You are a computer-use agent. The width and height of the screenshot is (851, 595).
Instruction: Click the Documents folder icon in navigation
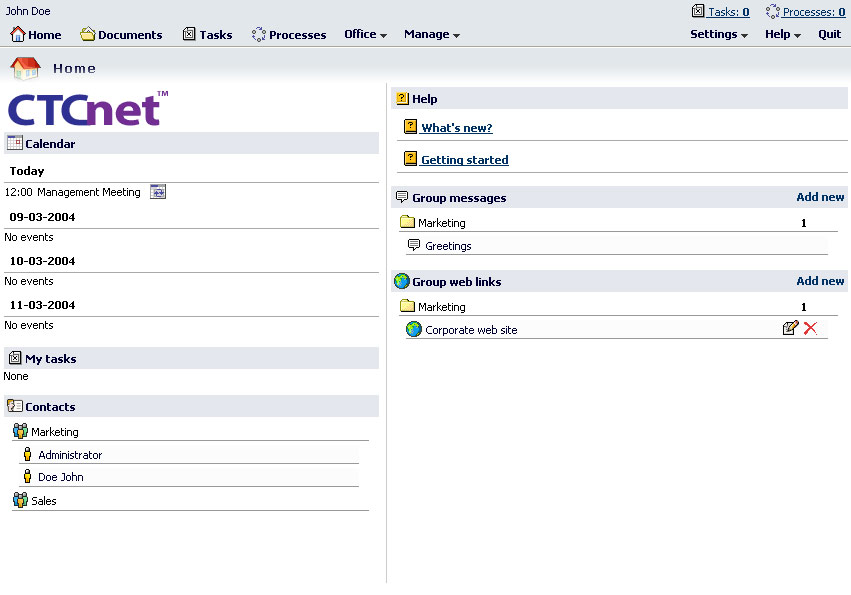click(x=87, y=34)
